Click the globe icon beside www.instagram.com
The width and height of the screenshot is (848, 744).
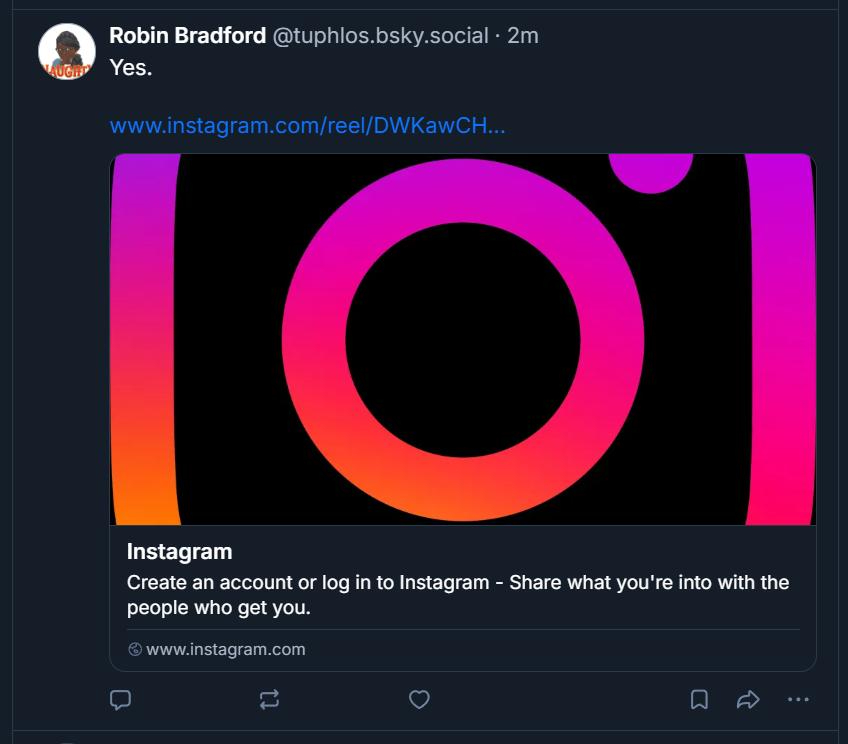coord(135,650)
